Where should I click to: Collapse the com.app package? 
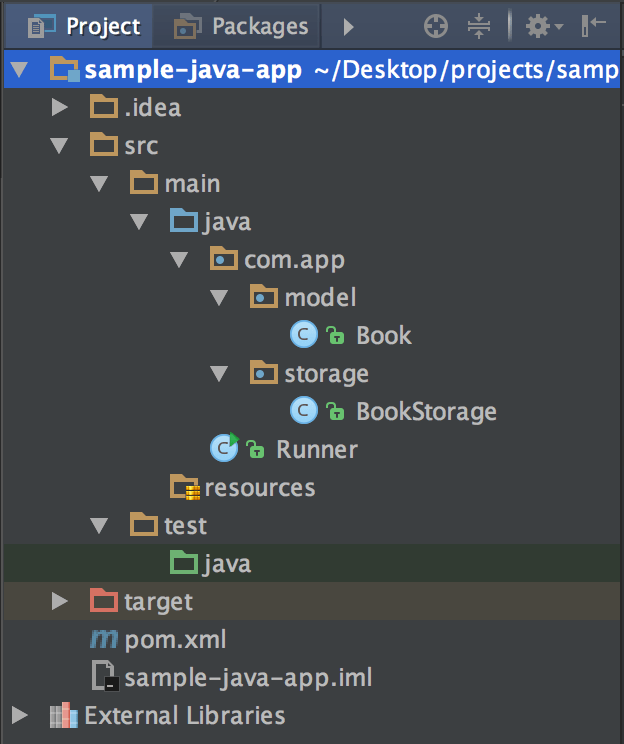(179, 260)
